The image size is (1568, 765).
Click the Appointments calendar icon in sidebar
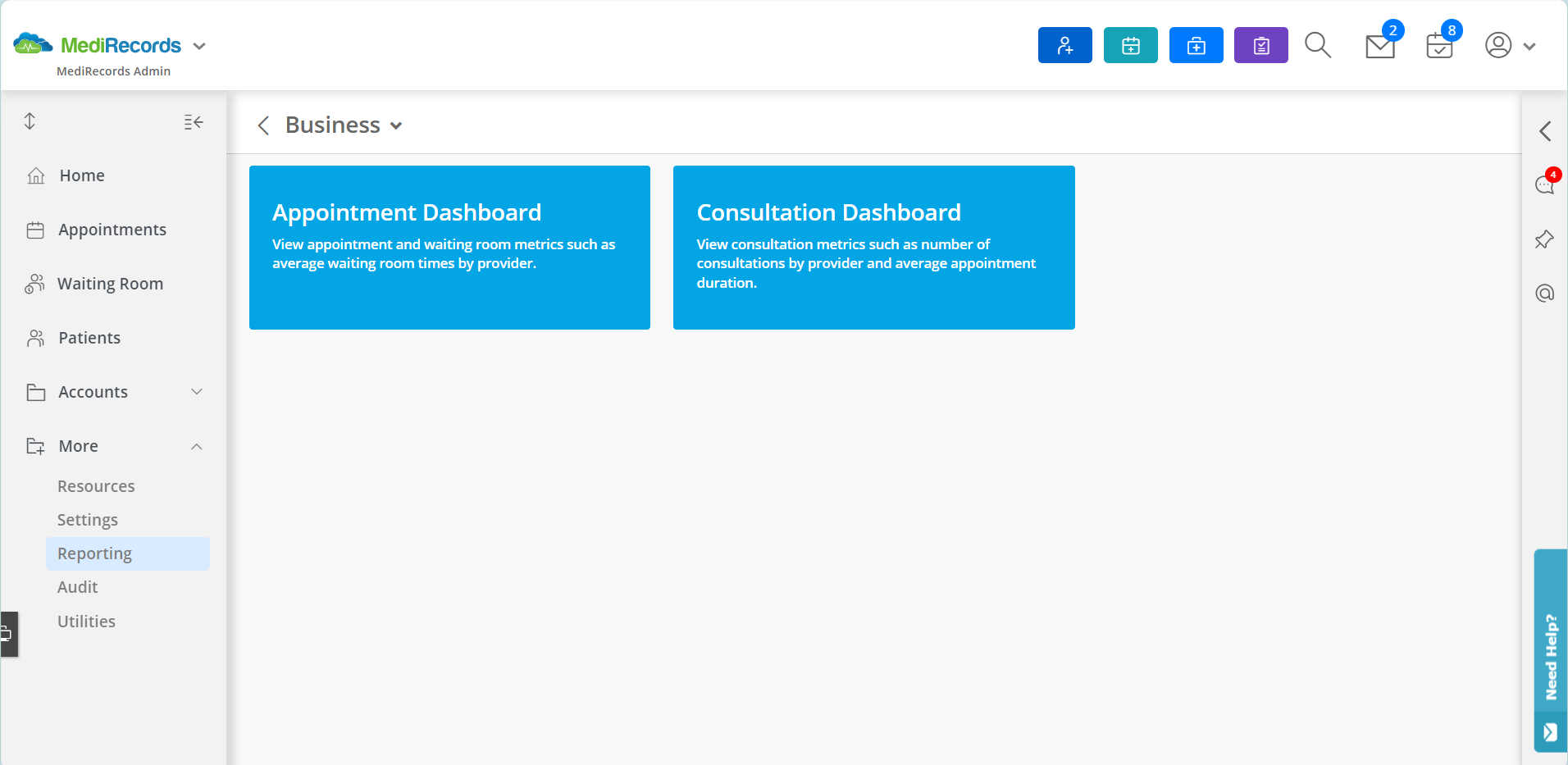coord(35,230)
